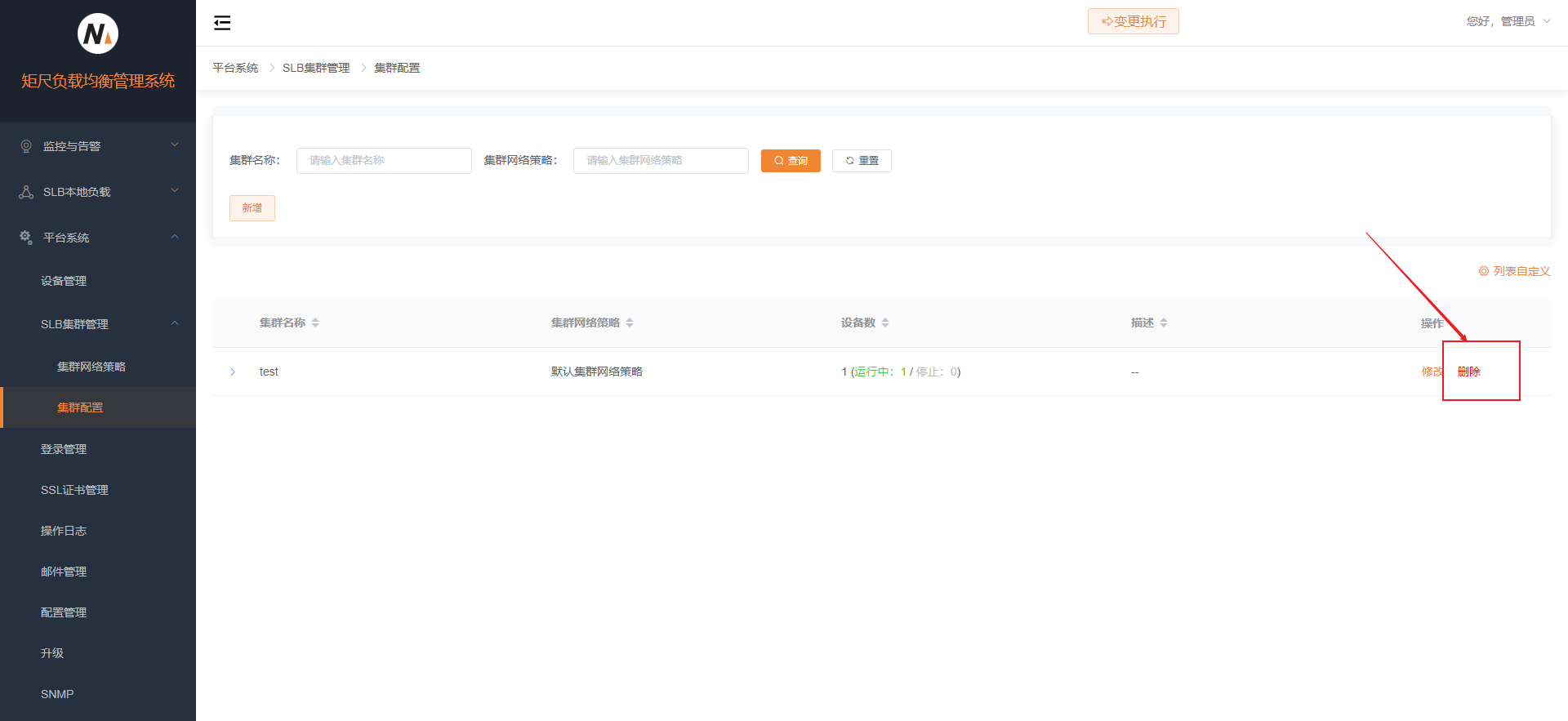Image resolution: width=1568 pixels, height=721 pixels.
Task: Sort by 集群网络策略 column sort icon
Action: click(x=630, y=323)
